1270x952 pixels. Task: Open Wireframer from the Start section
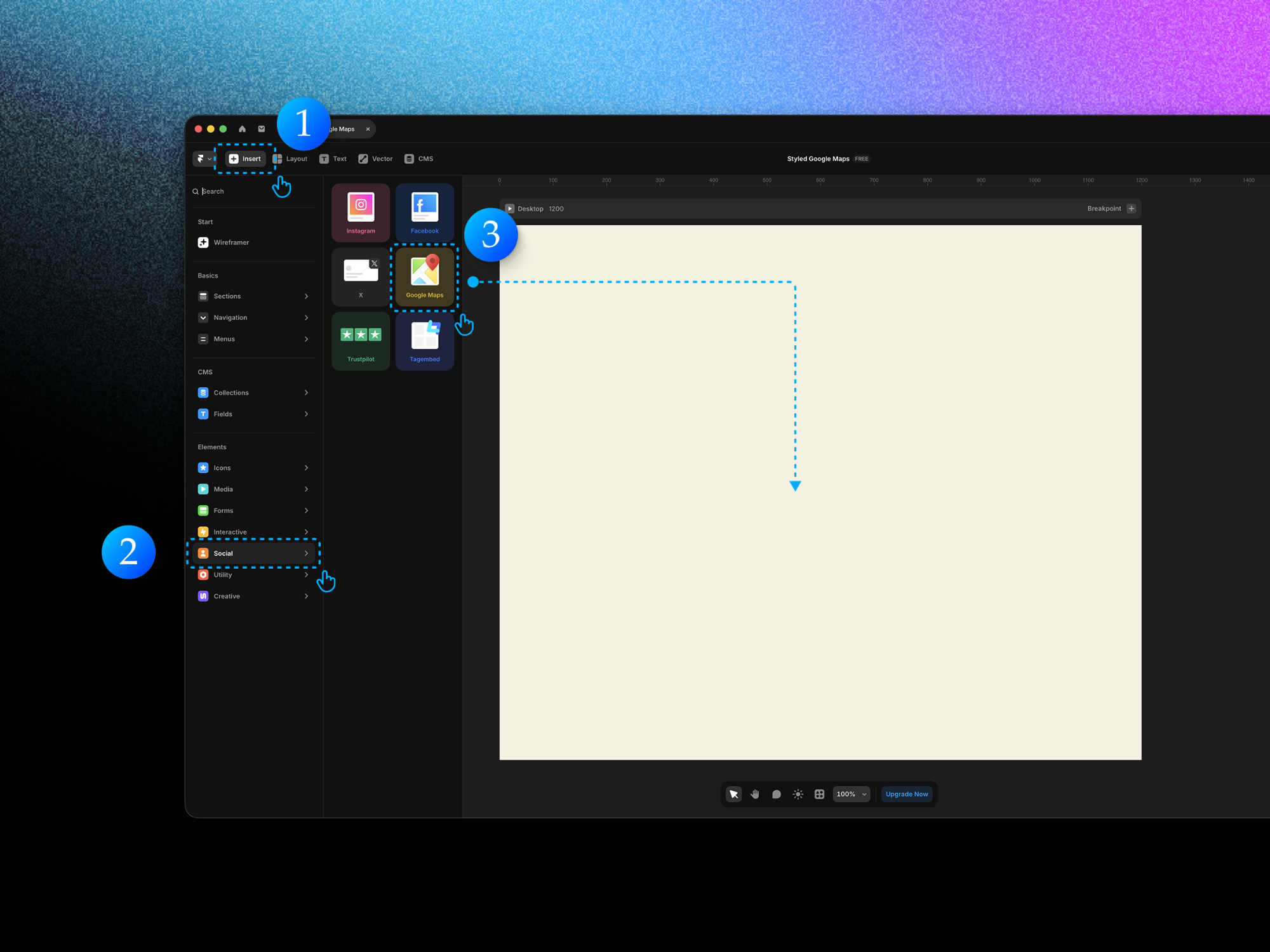231,242
